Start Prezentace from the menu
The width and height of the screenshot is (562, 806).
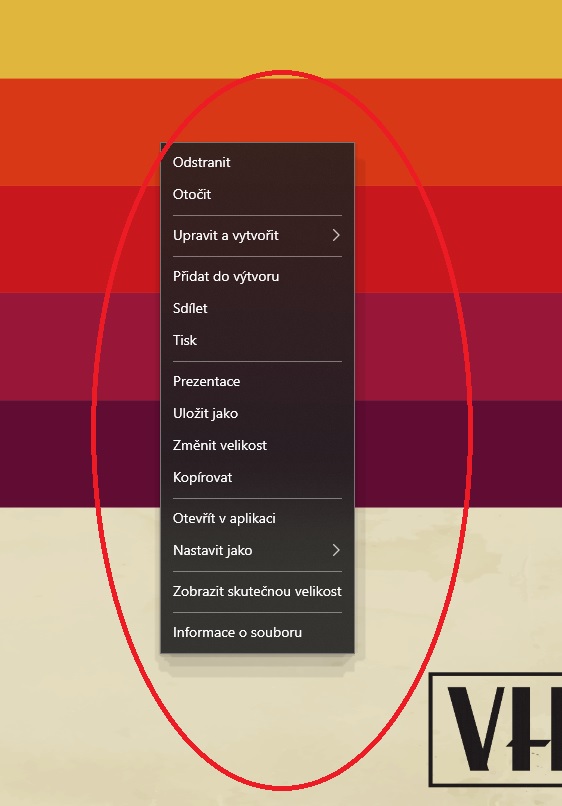pos(257,381)
